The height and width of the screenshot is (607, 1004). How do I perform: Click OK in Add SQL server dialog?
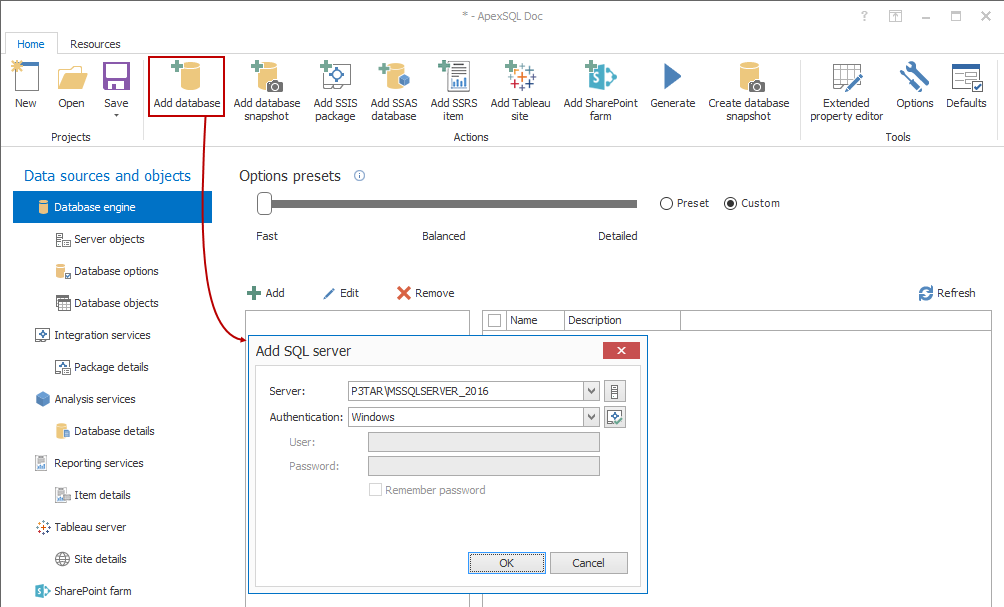506,563
